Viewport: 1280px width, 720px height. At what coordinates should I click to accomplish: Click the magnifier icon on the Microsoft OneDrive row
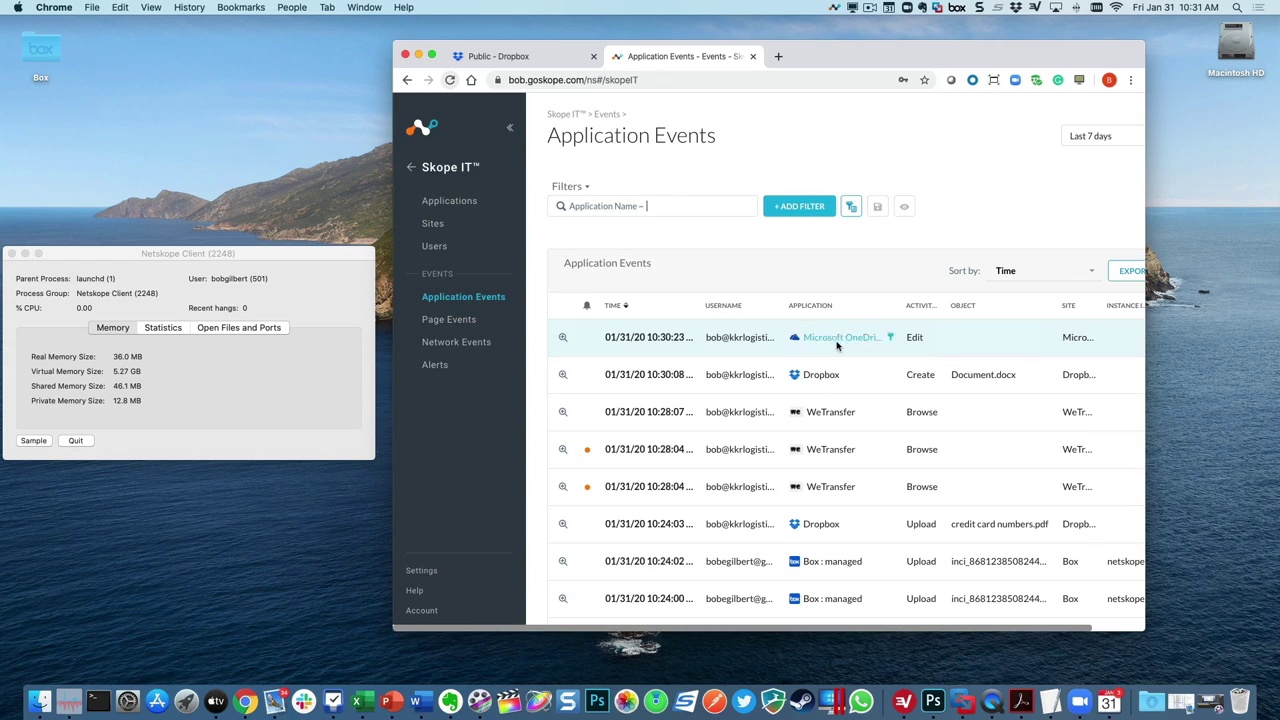coord(563,338)
